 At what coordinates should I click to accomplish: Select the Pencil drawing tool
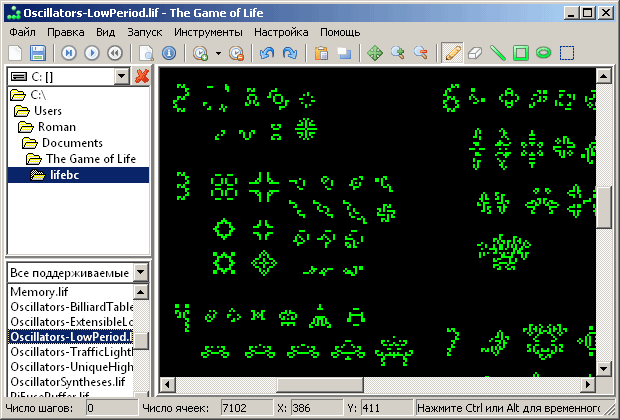[x=452, y=53]
